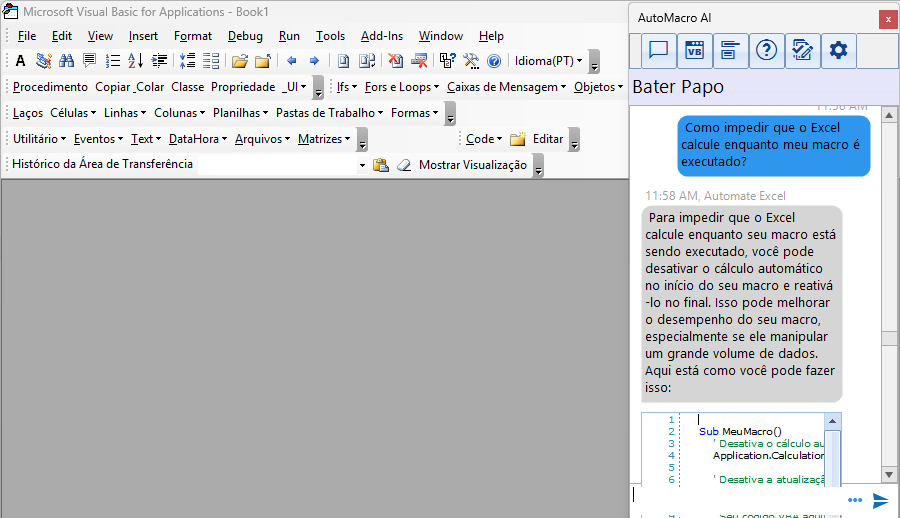900x518 pixels.
Task: Click the VB code window icon
Action: click(695, 50)
